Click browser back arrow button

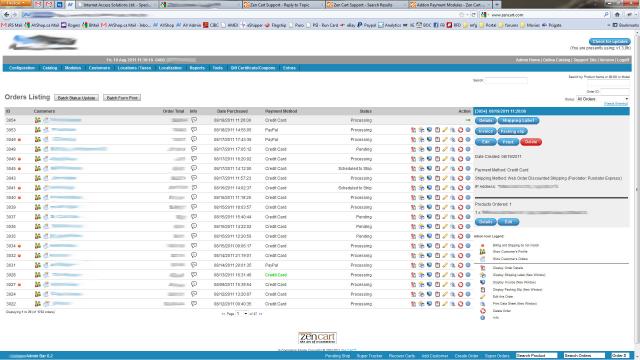(x=6, y=15)
